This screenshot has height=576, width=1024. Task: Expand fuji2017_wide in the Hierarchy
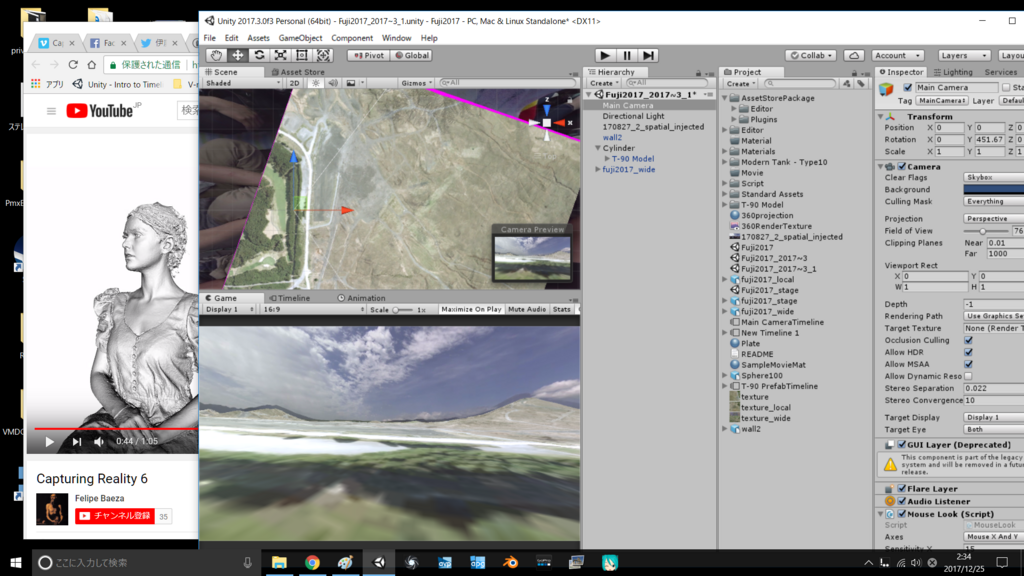(598, 170)
